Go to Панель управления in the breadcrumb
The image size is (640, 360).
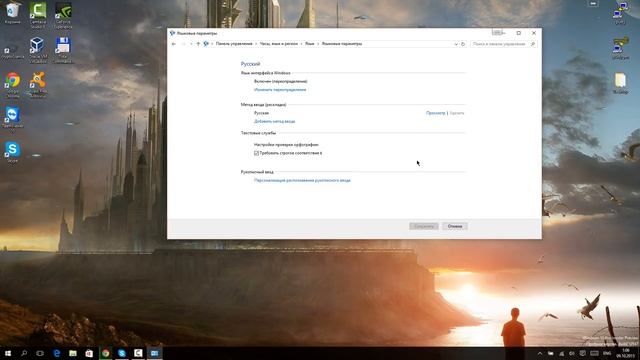click(x=234, y=44)
